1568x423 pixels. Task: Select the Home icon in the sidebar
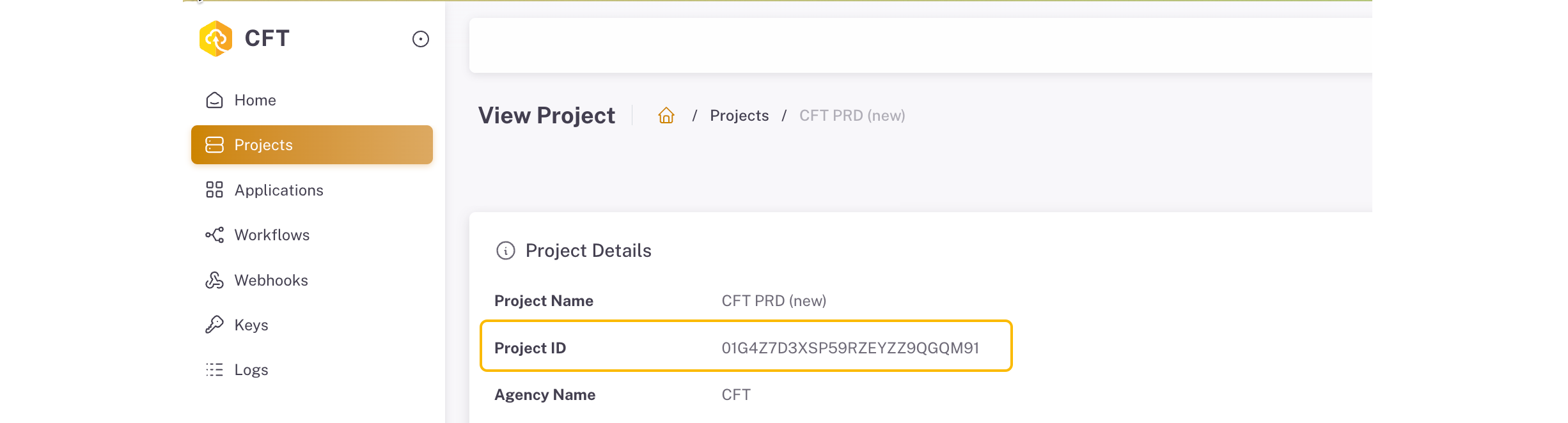coord(215,100)
